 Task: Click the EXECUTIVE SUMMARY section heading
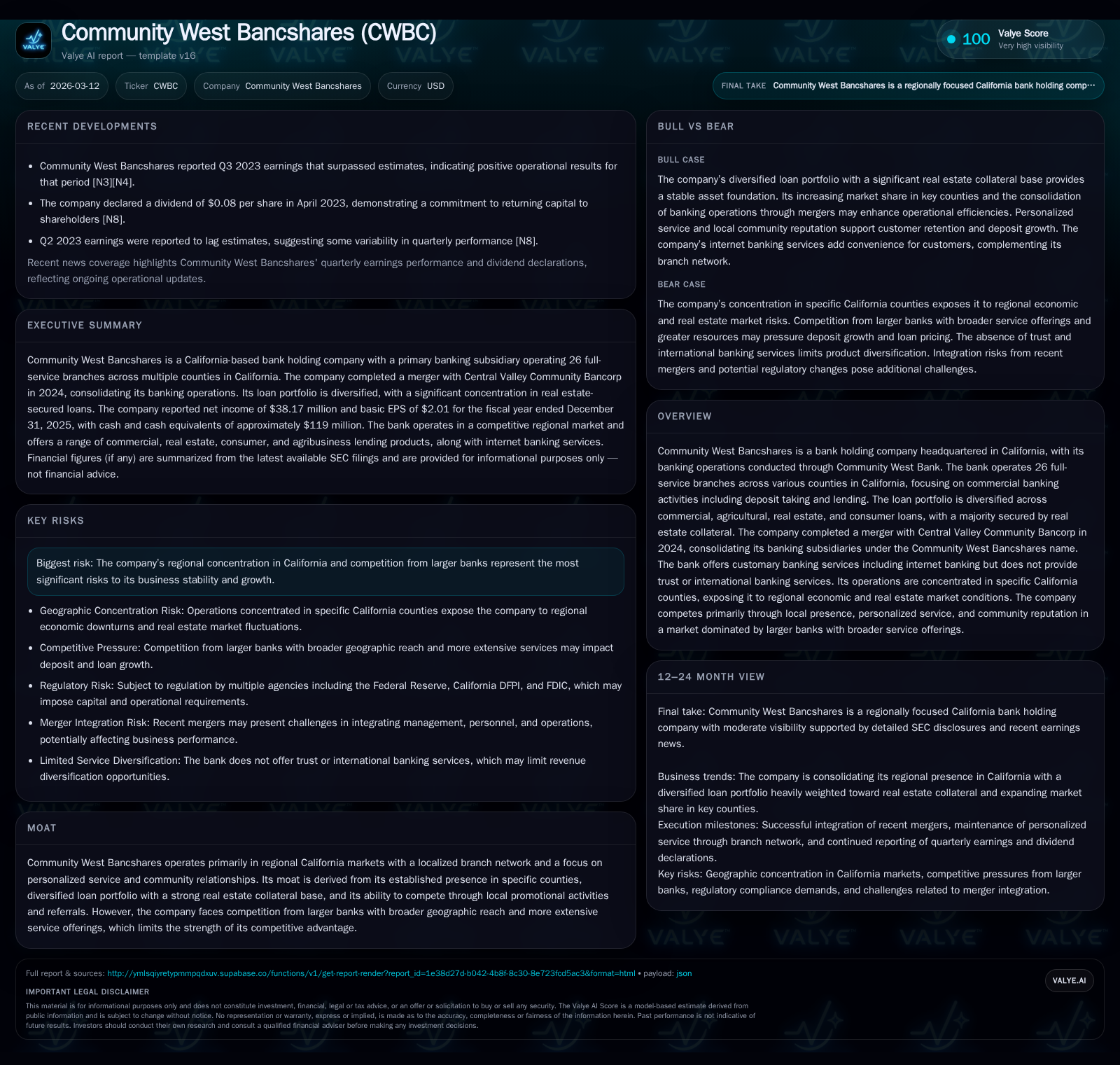coord(85,326)
